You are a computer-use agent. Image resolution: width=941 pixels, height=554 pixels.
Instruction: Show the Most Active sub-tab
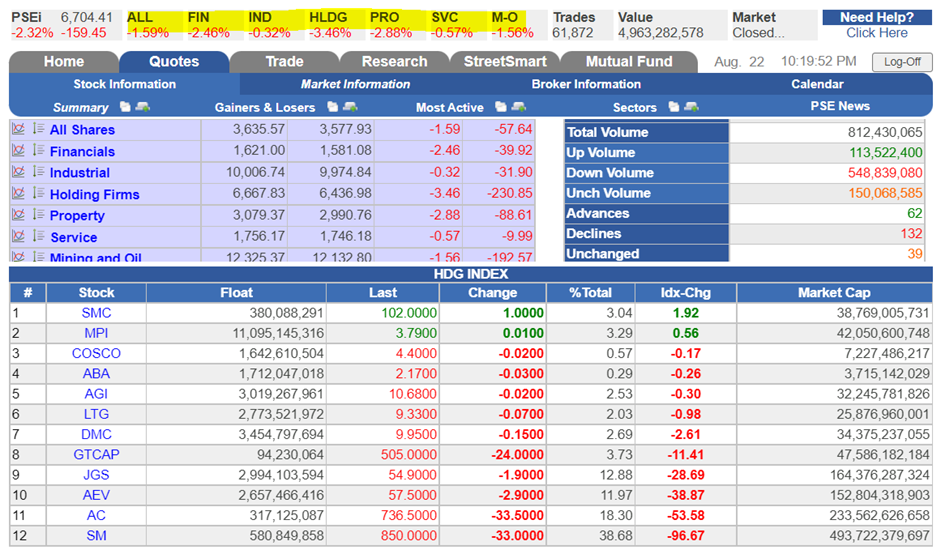click(x=449, y=107)
